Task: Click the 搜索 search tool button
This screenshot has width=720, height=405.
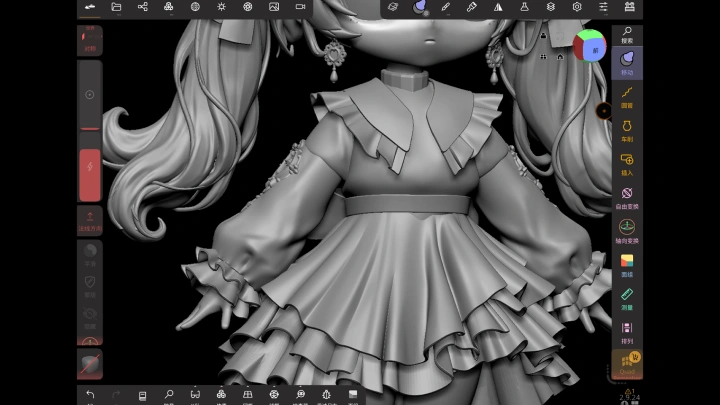Action: pyautogui.click(x=627, y=35)
